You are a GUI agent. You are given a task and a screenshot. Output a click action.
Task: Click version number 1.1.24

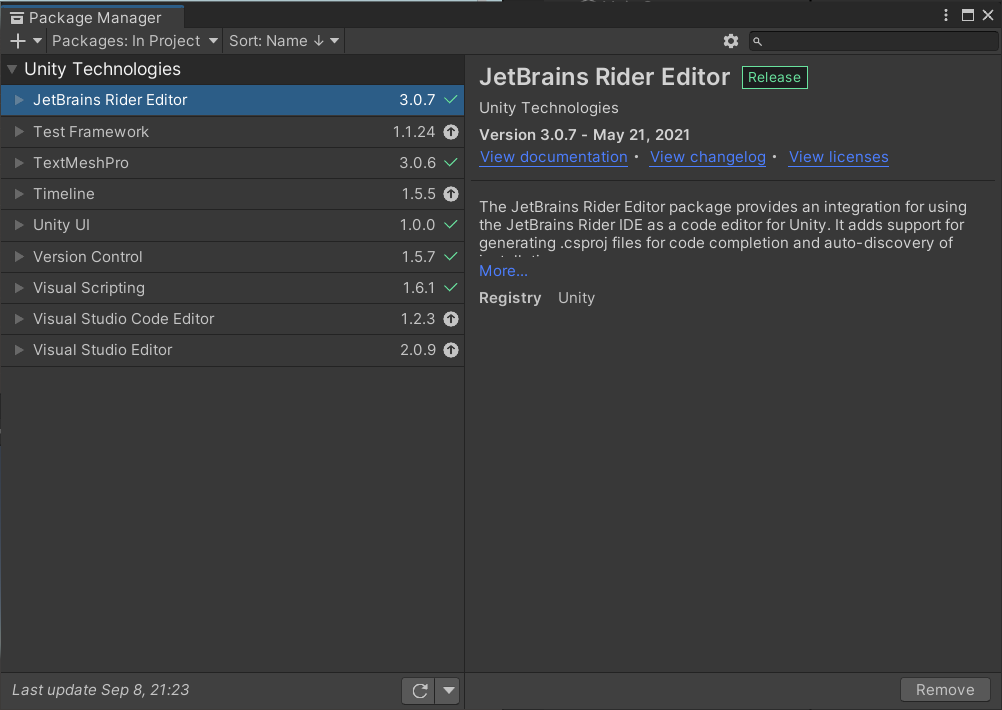(x=413, y=132)
